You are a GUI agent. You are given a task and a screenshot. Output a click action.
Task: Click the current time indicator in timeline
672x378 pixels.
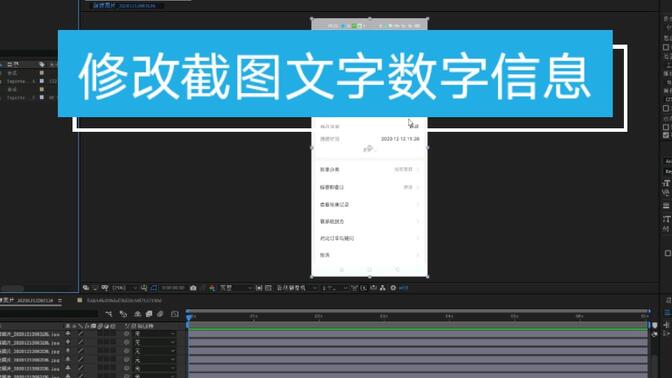[189, 317]
